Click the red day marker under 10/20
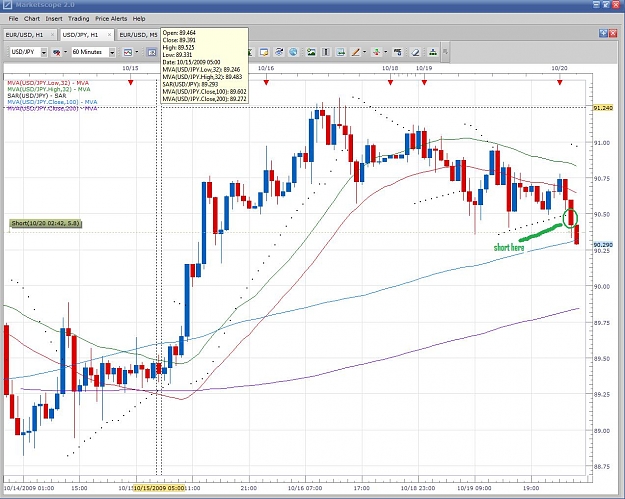The width and height of the screenshot is (625, 499). [560, 83]
